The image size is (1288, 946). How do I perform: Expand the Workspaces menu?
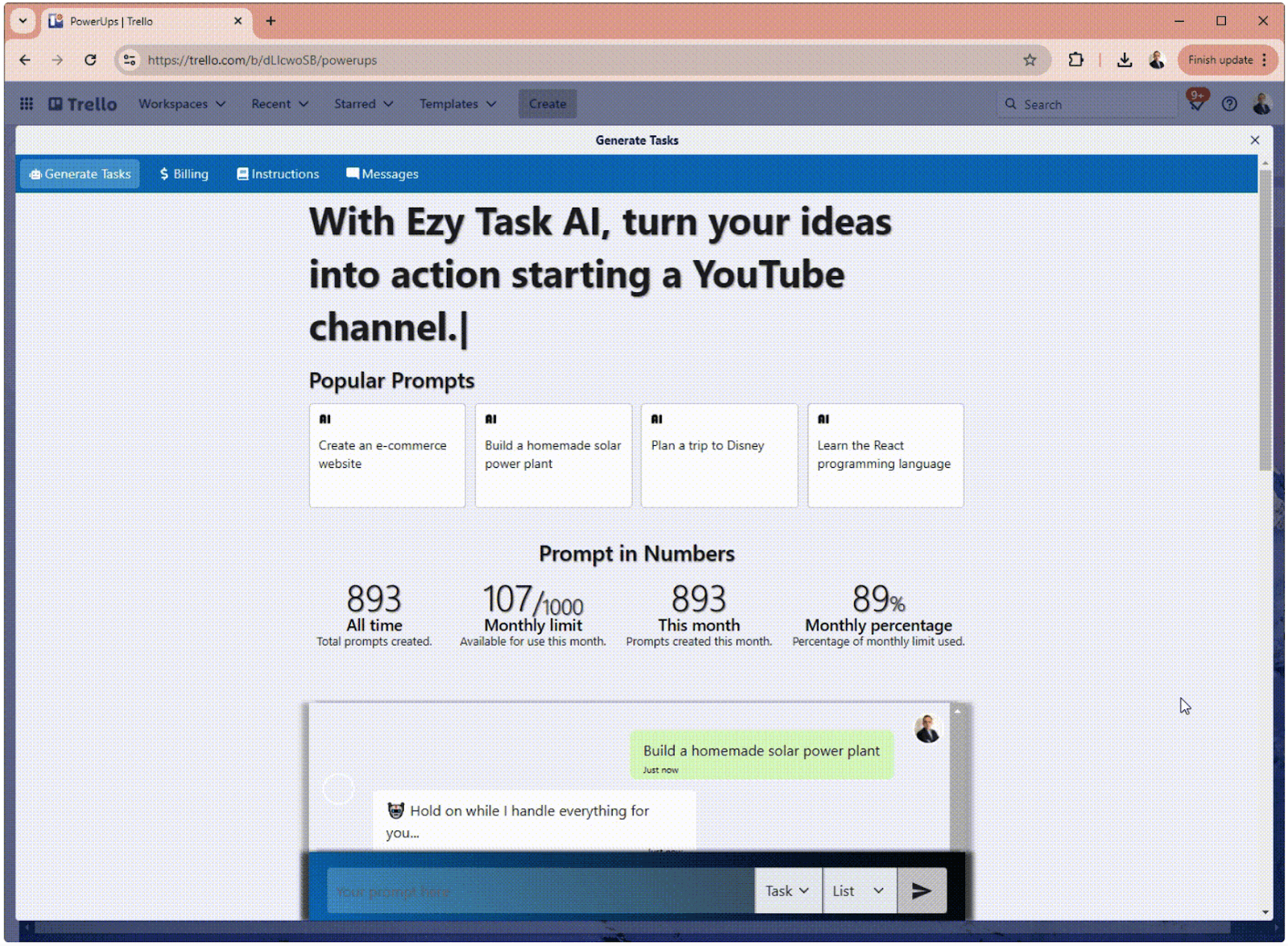click(x=182, y=104)
